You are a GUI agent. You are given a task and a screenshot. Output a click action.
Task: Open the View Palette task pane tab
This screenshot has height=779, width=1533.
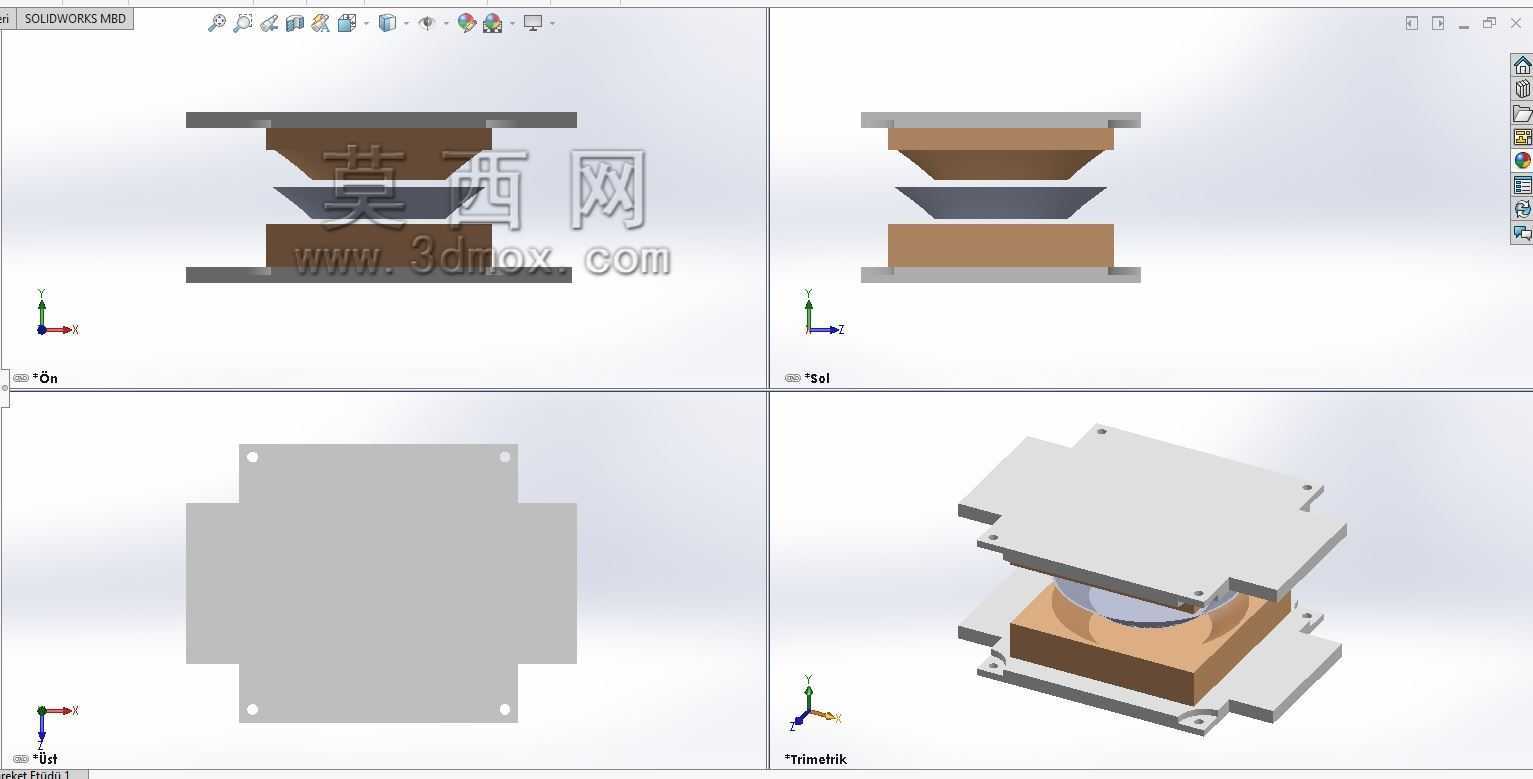[x=1522, y=137]
